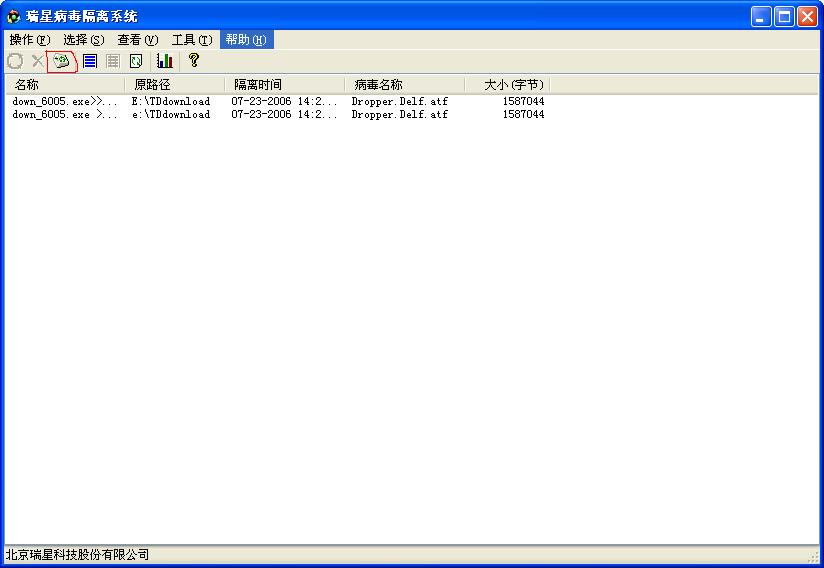Minimize the quarantine system window
824x568 pixels.
pyautogui.click(x=760, y=17)
